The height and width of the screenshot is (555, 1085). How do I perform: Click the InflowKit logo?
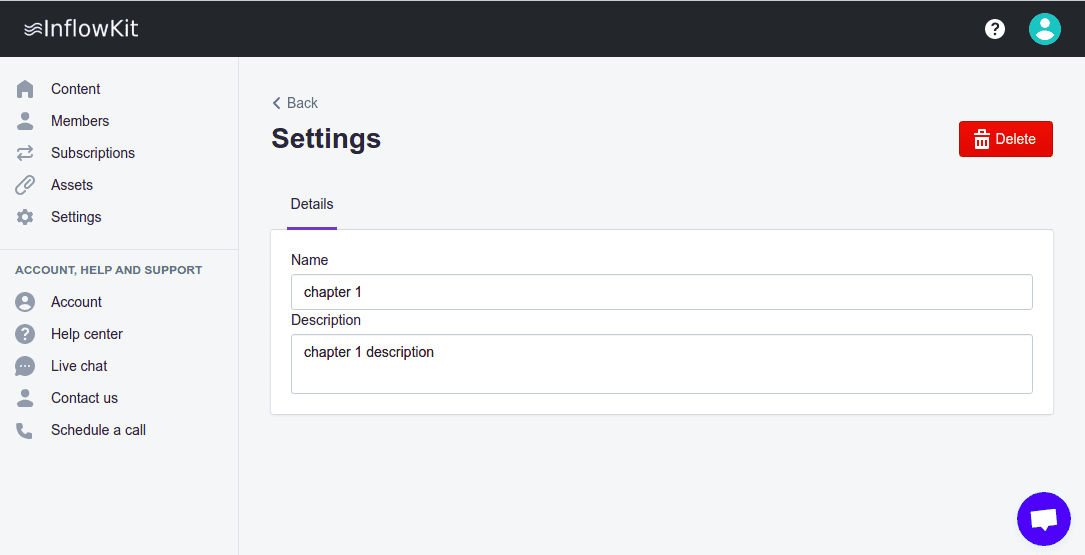81,29
